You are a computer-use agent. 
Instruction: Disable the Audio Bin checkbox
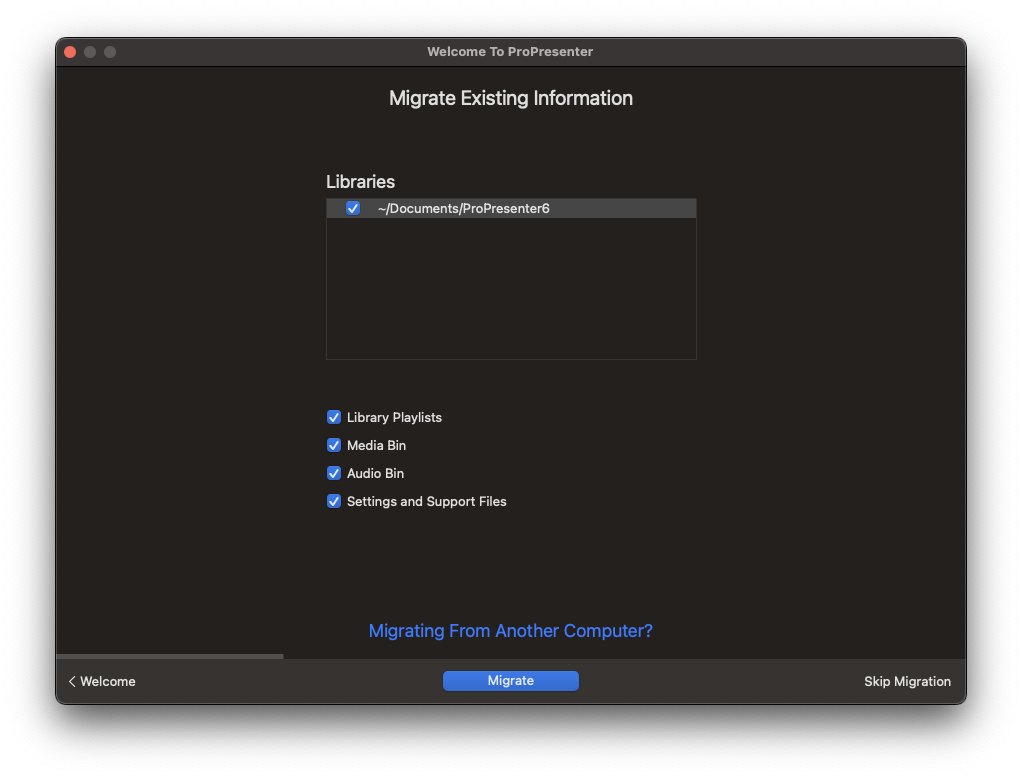(334, 473)
